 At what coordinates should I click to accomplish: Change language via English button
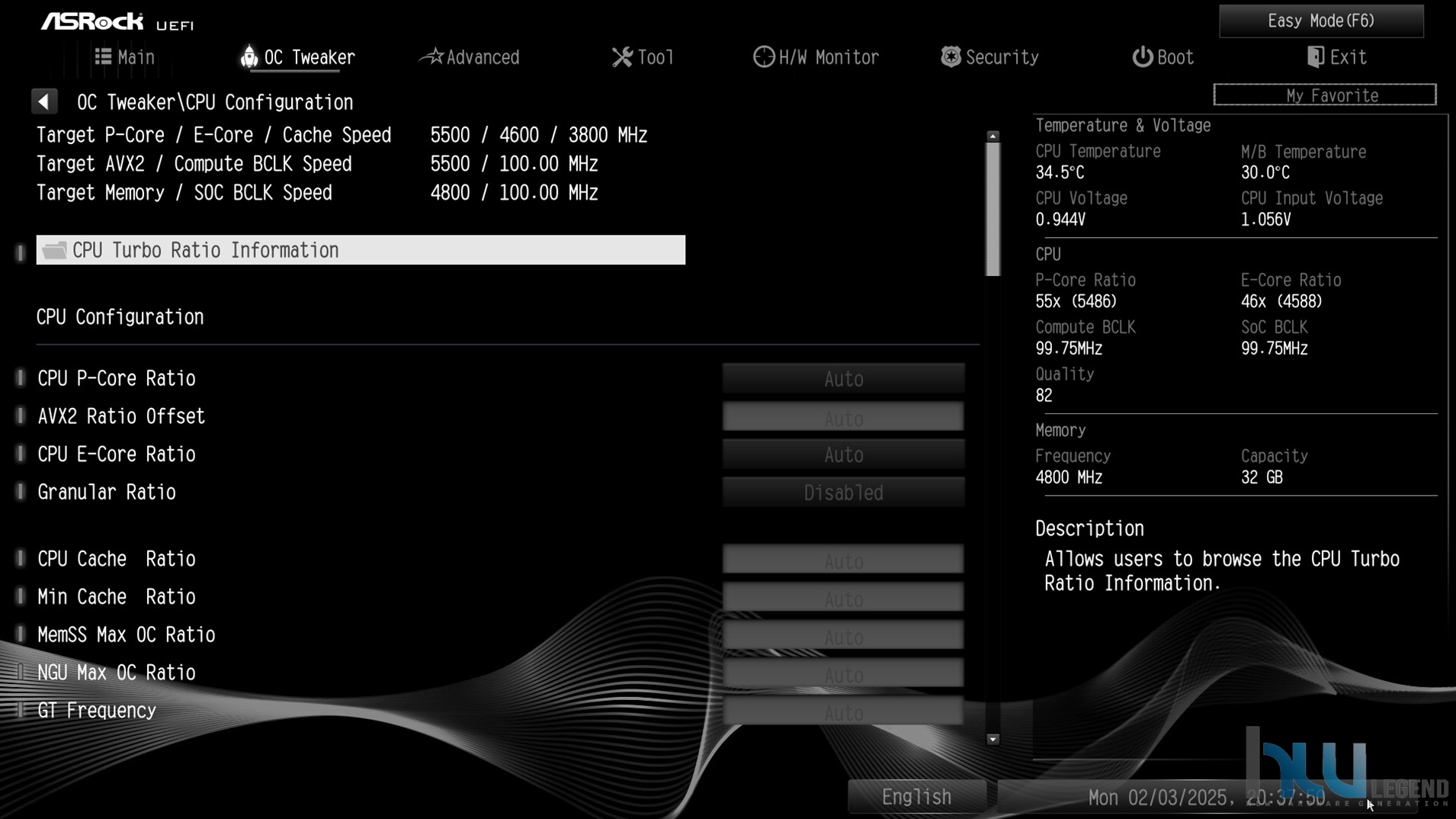[916, 797]
